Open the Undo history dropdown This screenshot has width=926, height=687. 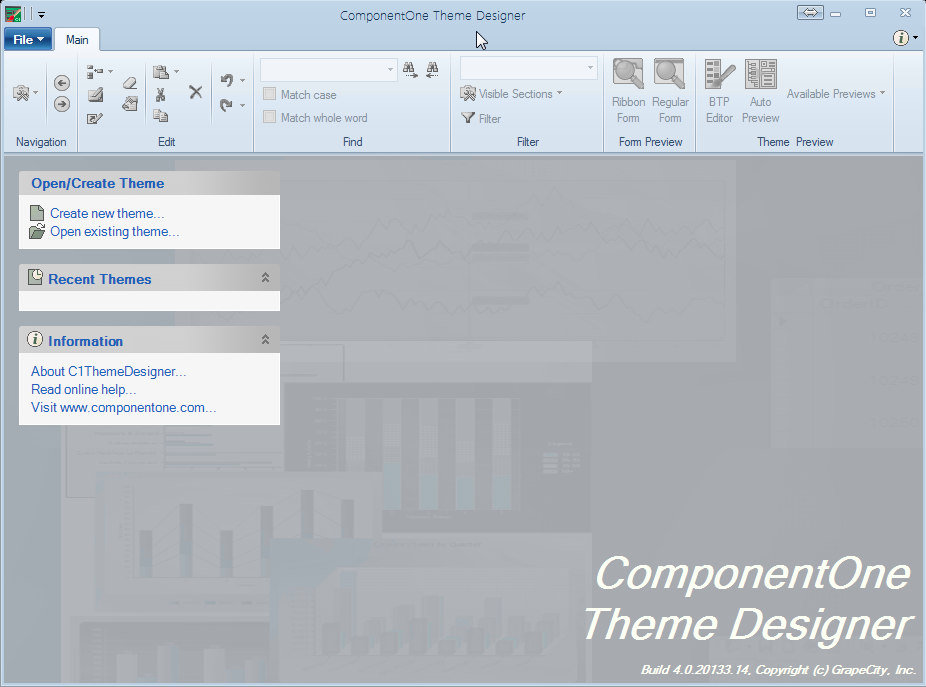pyautogui.click(x=242, y=80)
